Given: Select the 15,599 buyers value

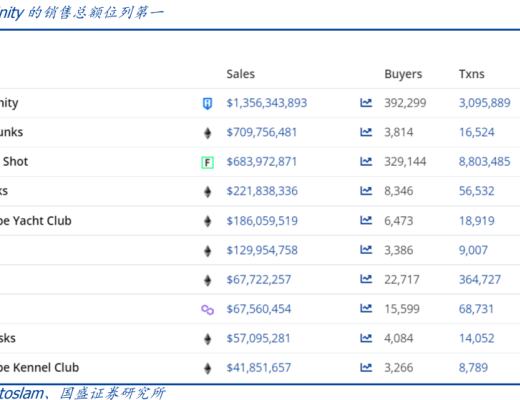Looking at the screenshot, I should pyautogui.click(x=402, y=309).
